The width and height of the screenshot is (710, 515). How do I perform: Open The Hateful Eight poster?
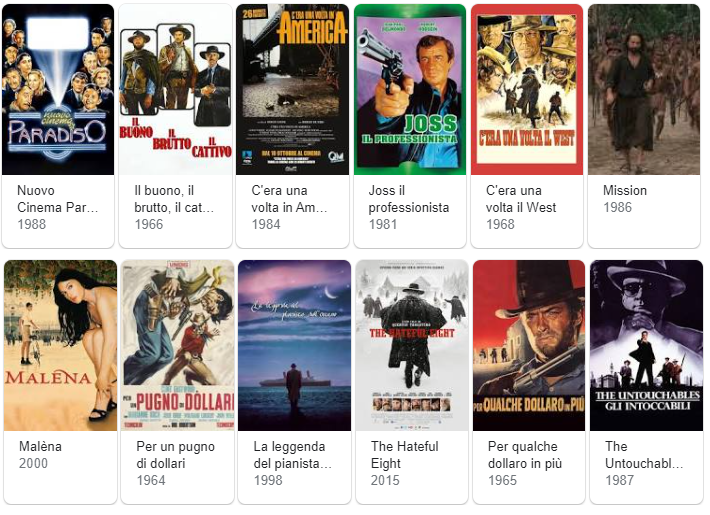412,346
